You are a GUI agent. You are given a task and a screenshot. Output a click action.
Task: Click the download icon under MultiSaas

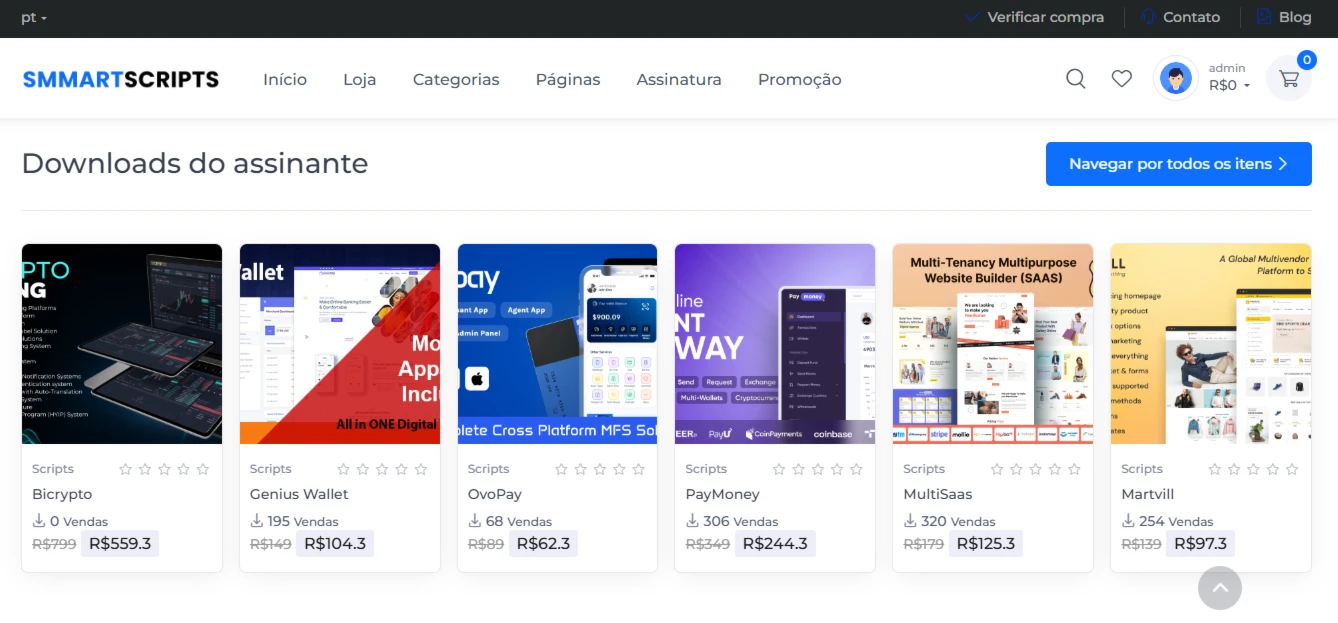[x=910, y=520]
